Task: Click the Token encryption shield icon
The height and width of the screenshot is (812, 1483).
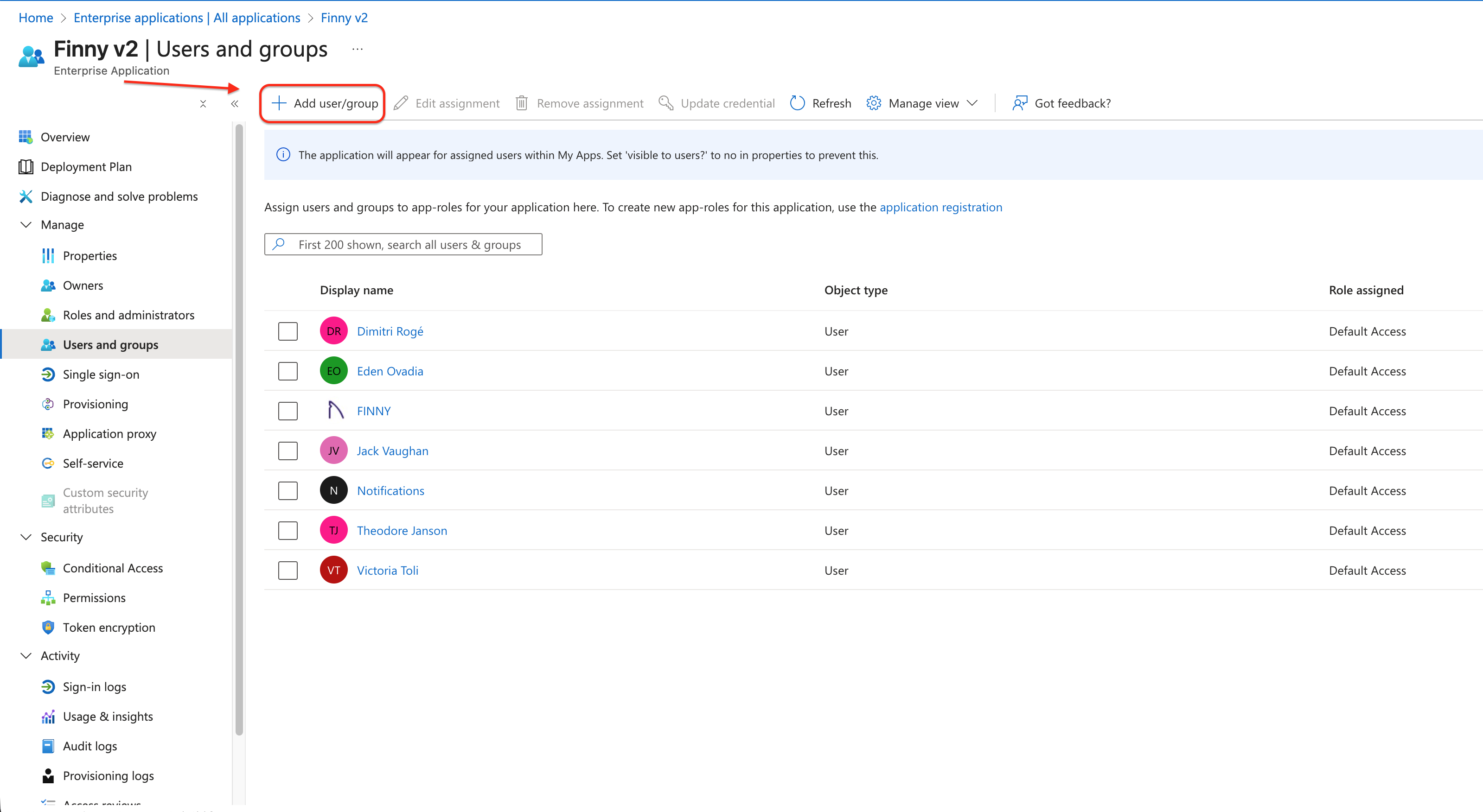Action: pyautogui.click(x=48, y=627)
